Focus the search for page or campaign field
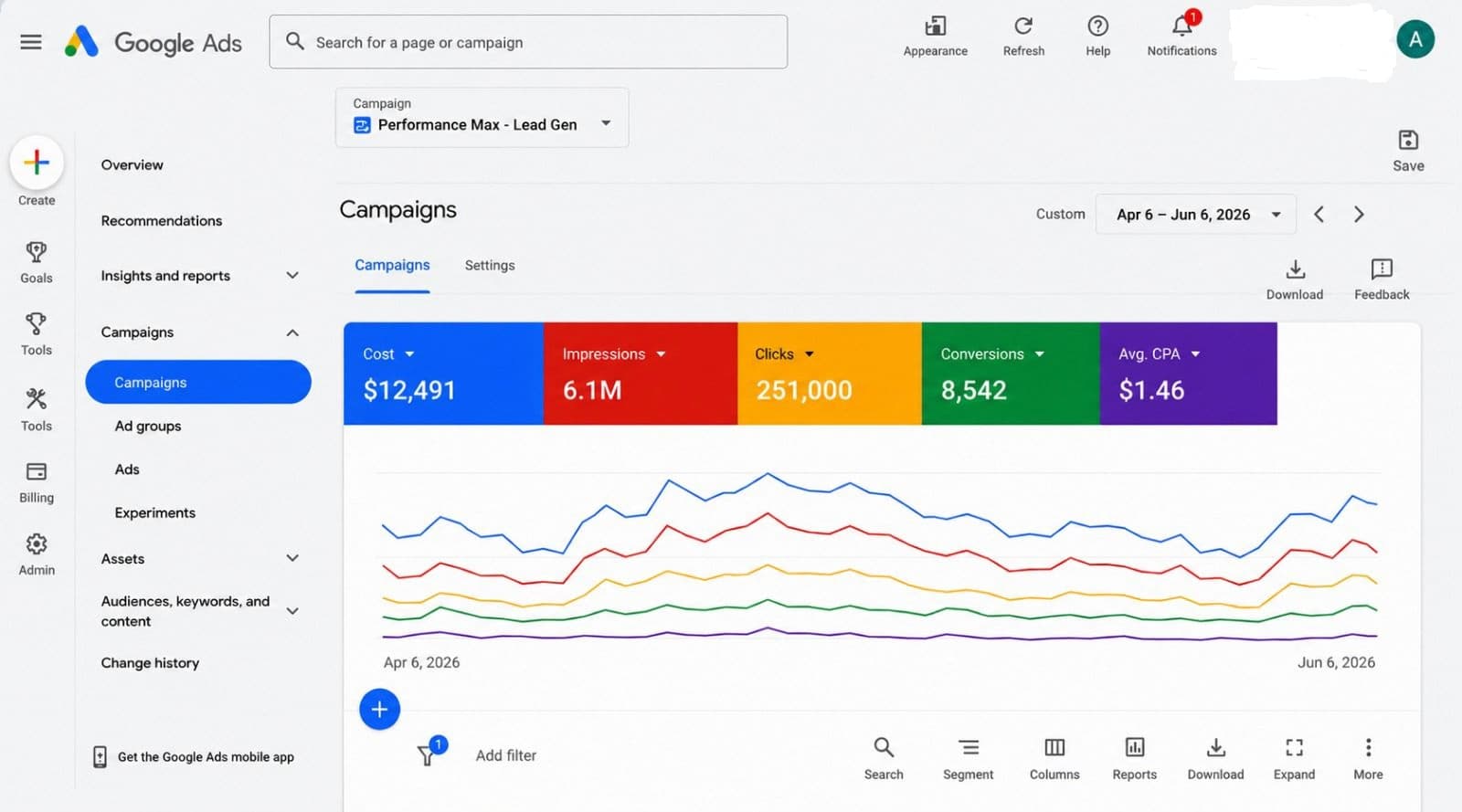This screenshot has height=812, width=1462. pos(528,42)
